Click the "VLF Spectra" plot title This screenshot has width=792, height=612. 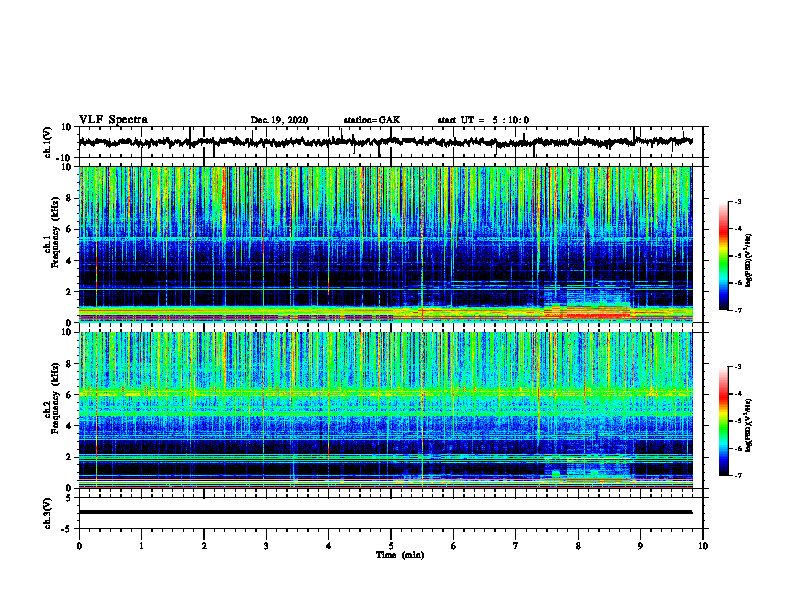click(x=113, y=119)
